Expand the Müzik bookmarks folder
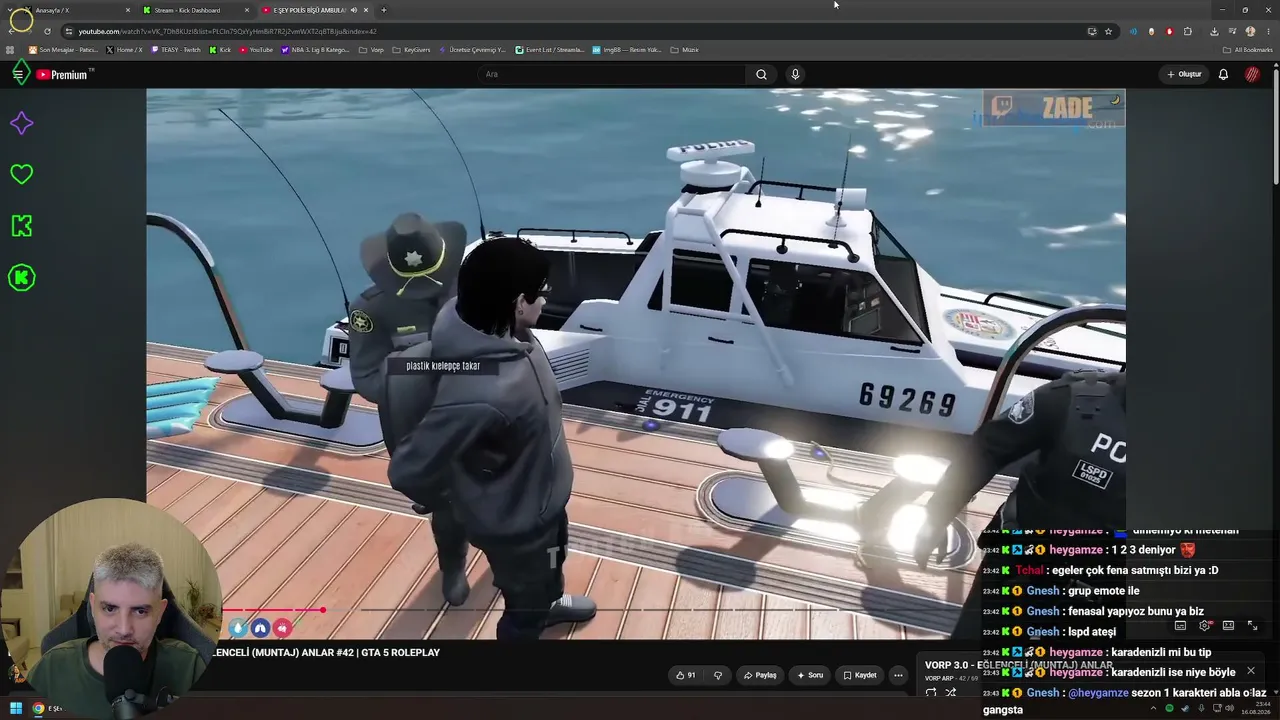The width and height of the screenshot is (1280, 720). tap(684, 50)
